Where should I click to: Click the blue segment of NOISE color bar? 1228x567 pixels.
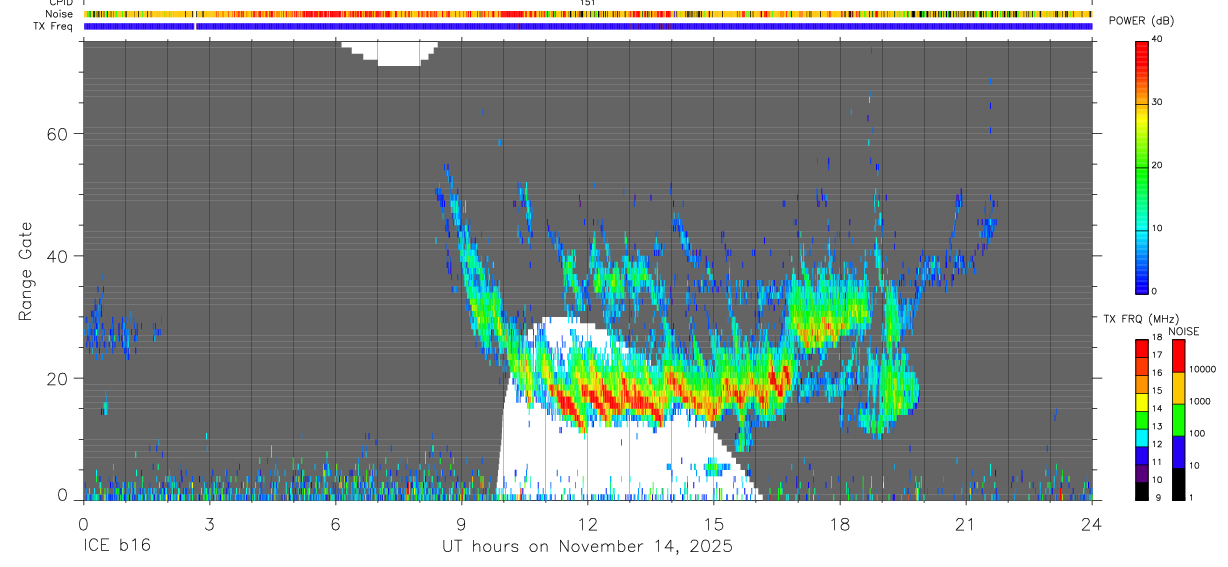click(1178, 452)
